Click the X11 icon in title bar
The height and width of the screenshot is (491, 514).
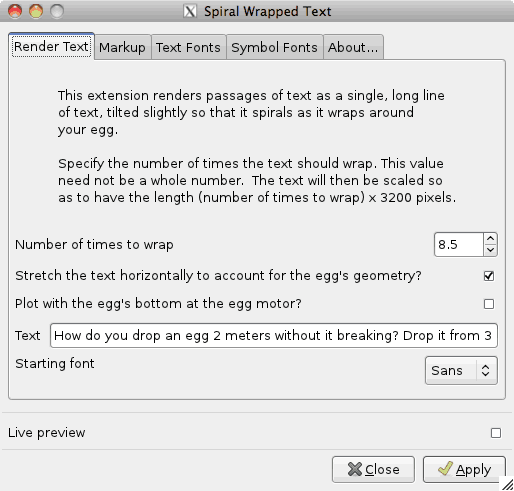190,11
